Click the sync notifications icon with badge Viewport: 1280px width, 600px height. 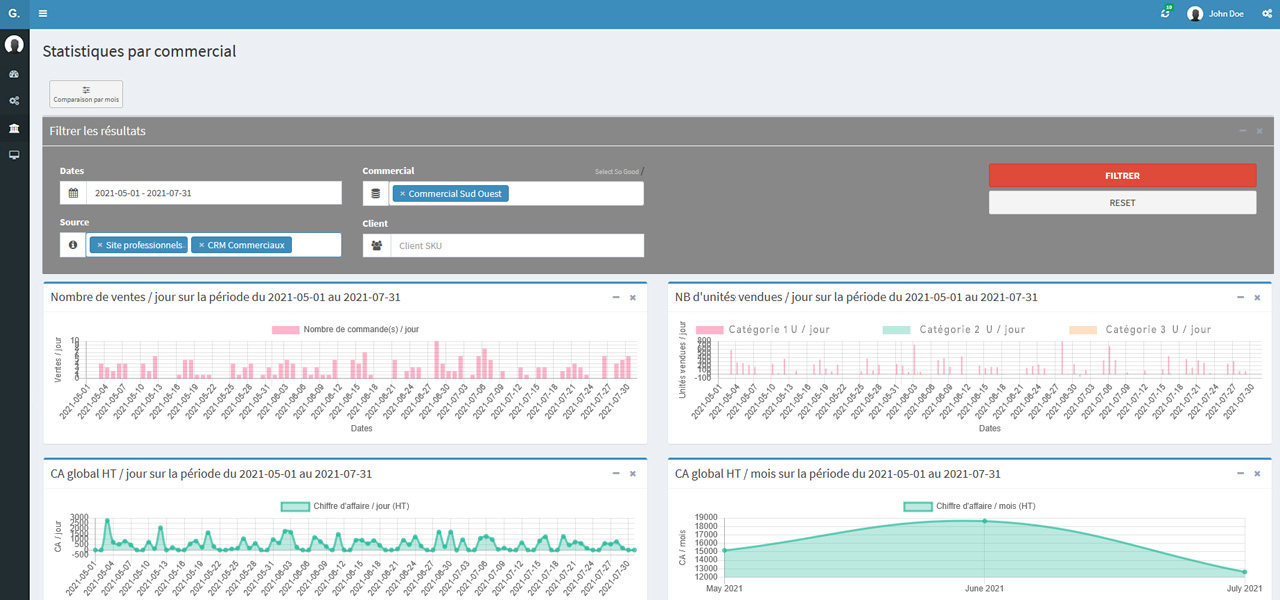[1165, 14]
